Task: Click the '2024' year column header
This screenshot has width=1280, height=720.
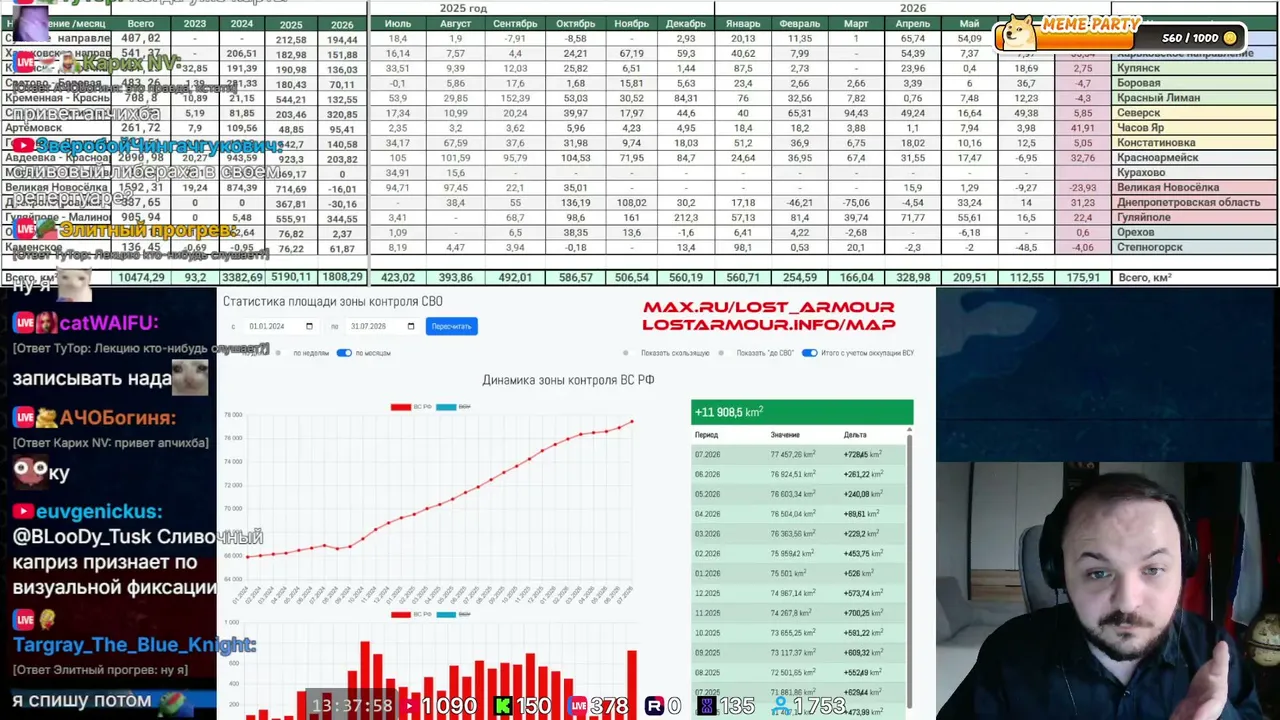Action: [242, 24]
